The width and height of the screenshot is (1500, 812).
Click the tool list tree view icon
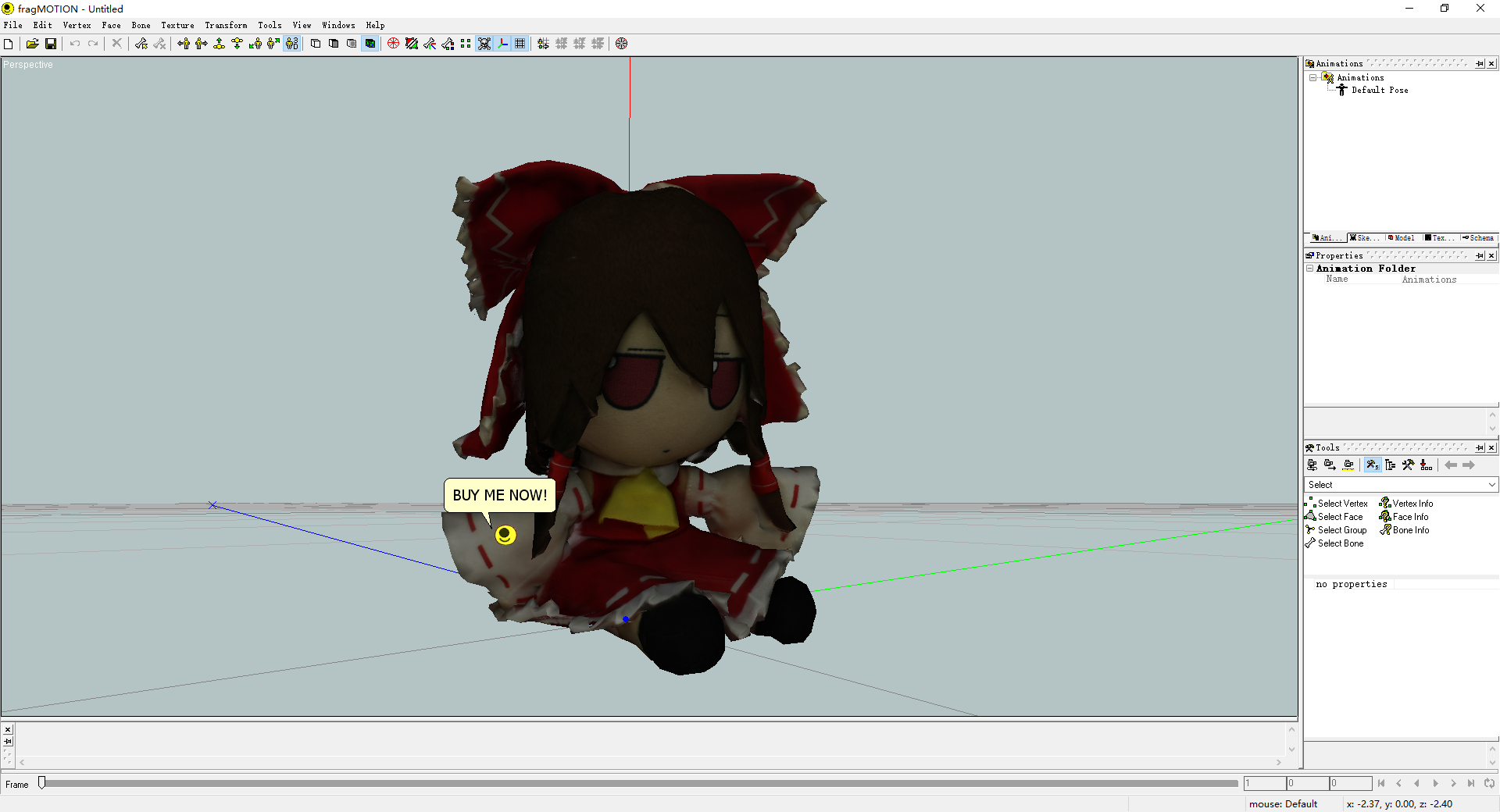[x=1391, y=465]
